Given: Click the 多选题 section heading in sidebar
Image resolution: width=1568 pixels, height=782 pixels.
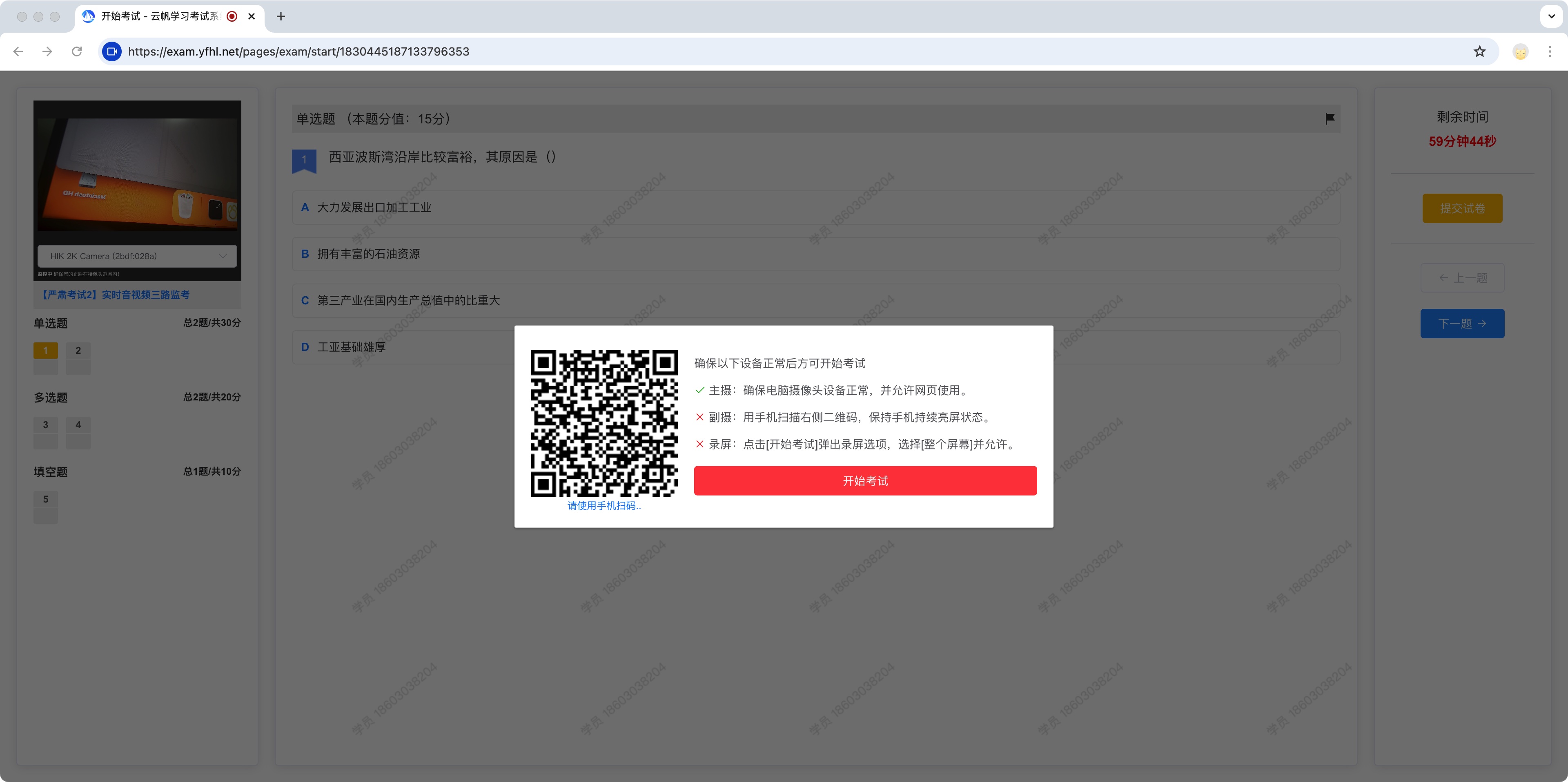Looking at the screenshot, I should point(51,398).
